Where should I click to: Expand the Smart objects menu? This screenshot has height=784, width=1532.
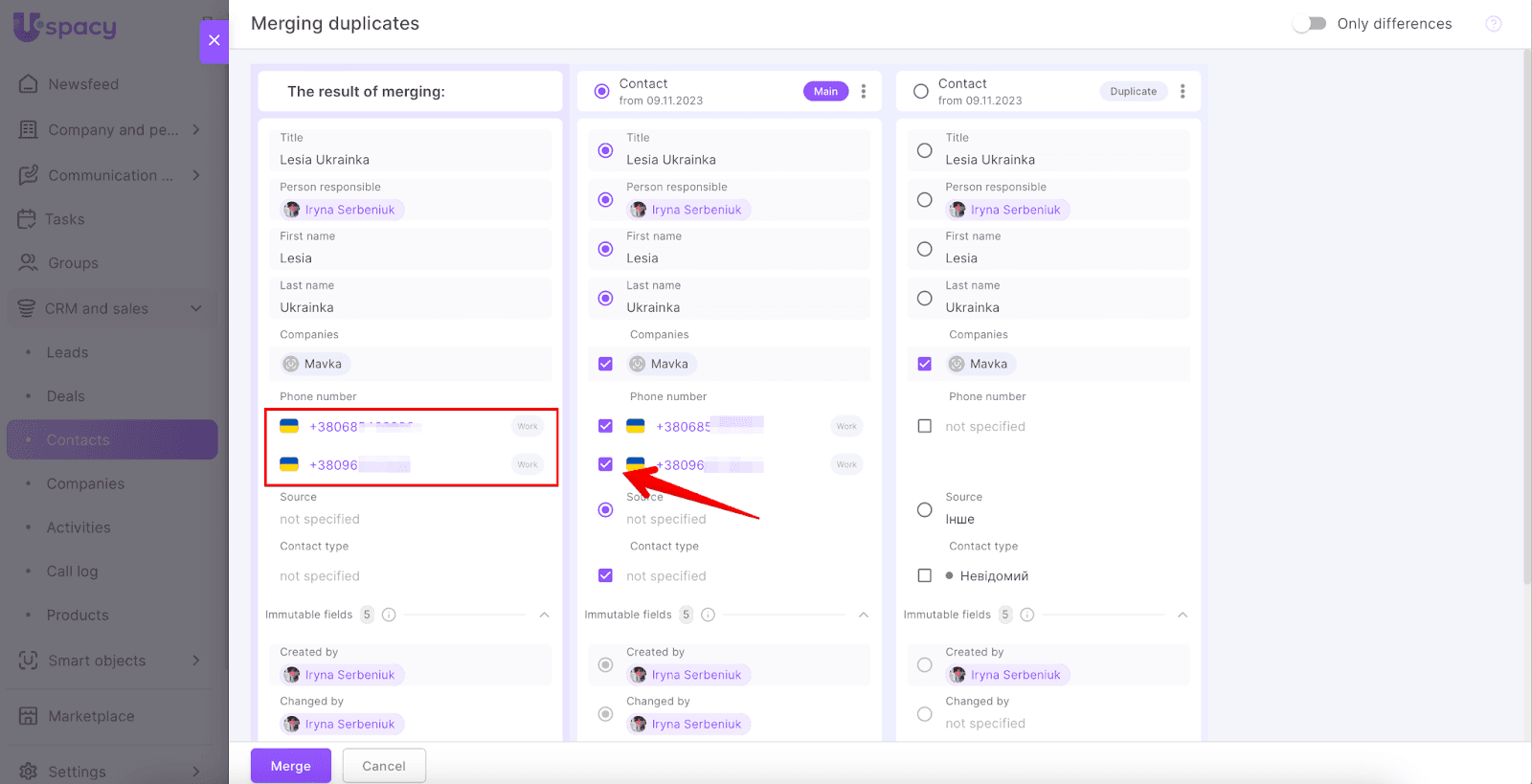[x=196, y=661]
